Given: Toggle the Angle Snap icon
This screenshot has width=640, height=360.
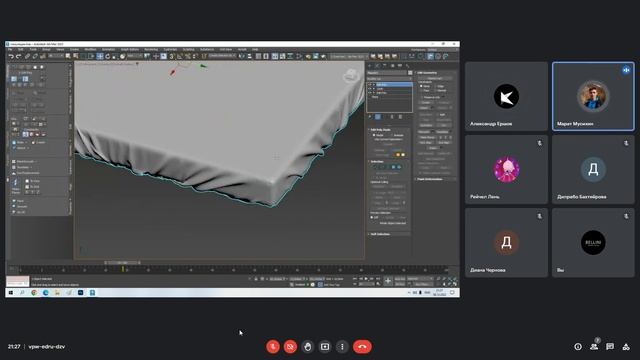Looking at the screenshot, I should point(180,56).
